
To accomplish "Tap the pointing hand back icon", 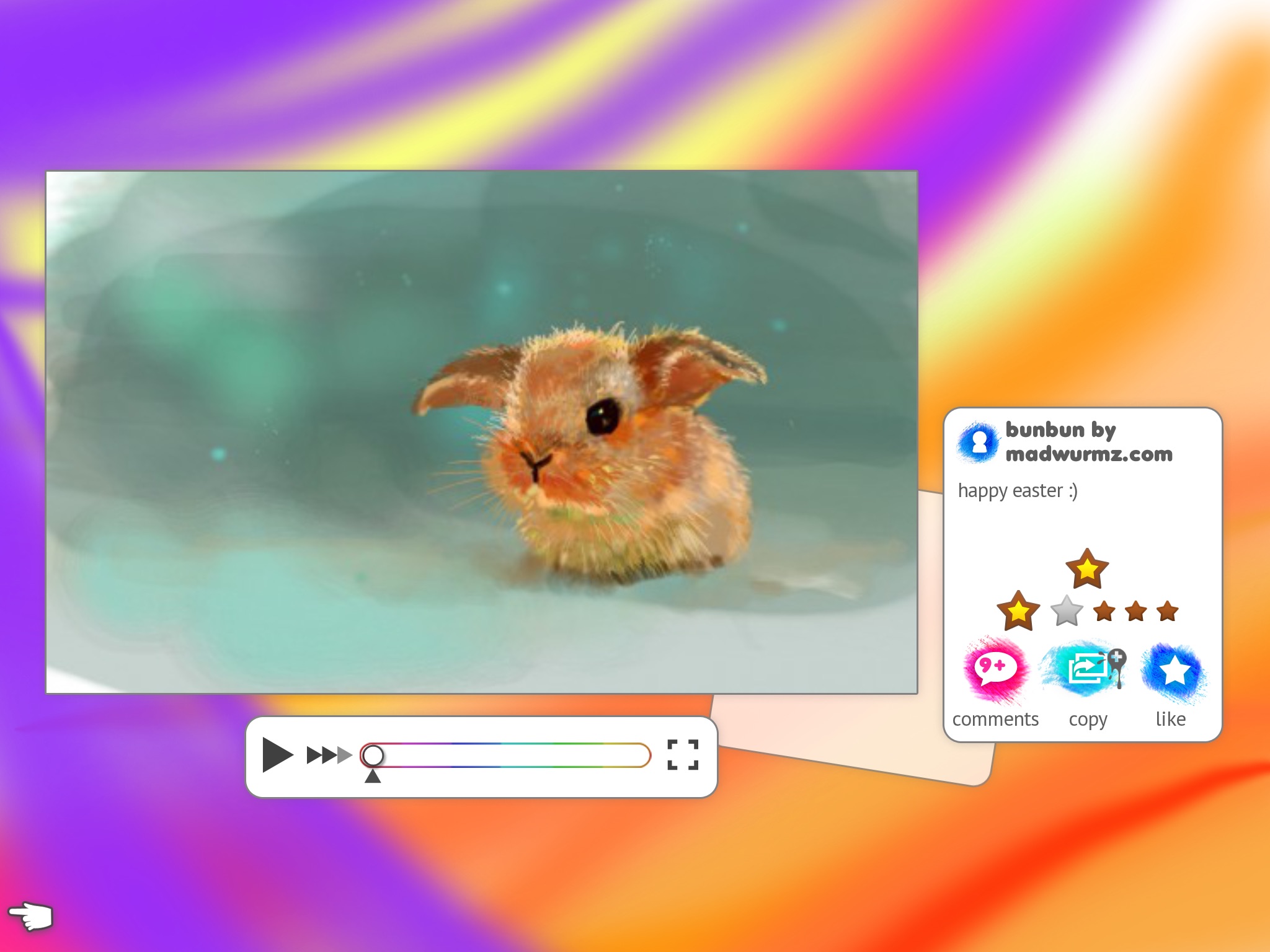I will coord(30,915).
